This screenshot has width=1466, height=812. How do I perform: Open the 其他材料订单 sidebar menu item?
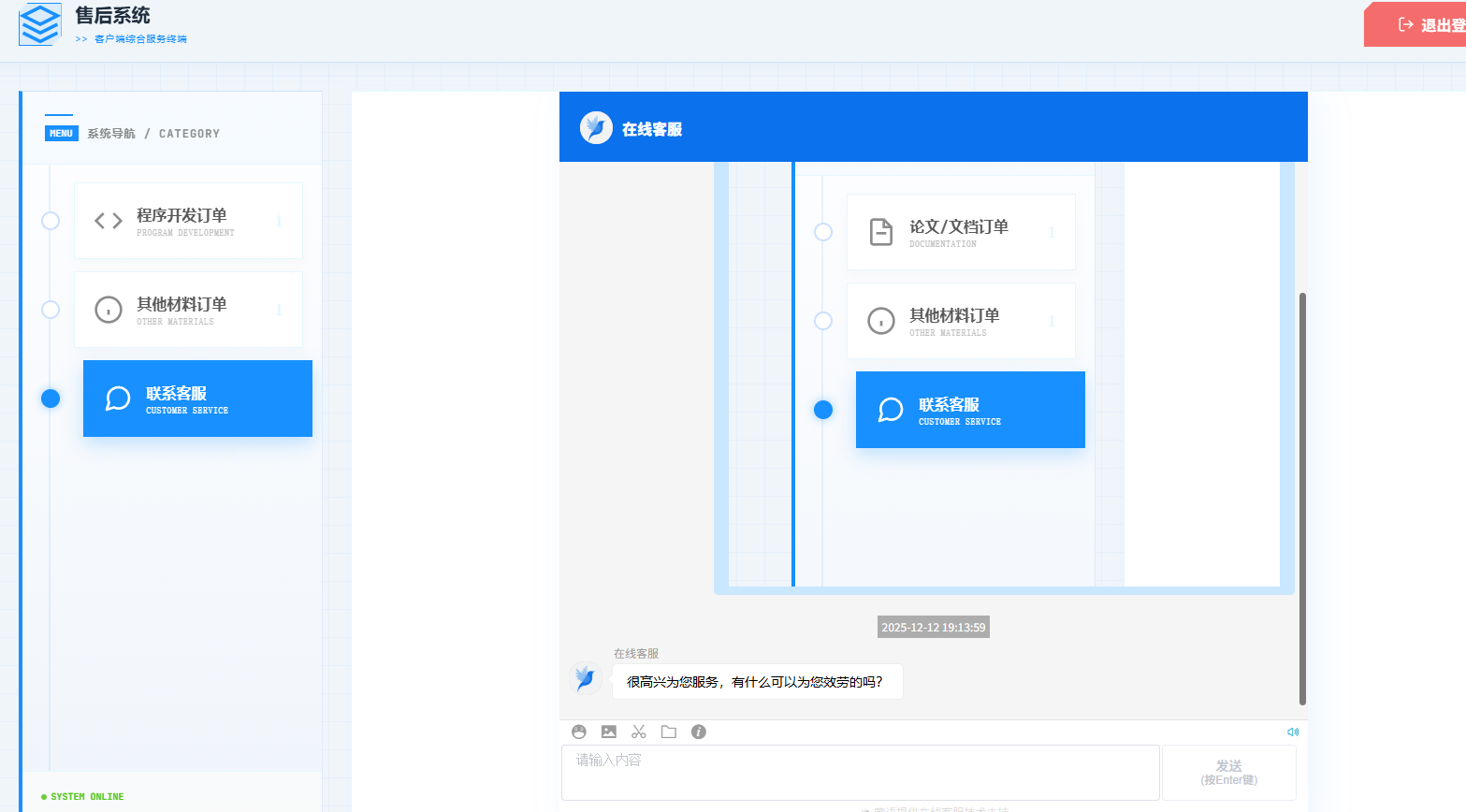pyautogui.click(x=188, y=310)
